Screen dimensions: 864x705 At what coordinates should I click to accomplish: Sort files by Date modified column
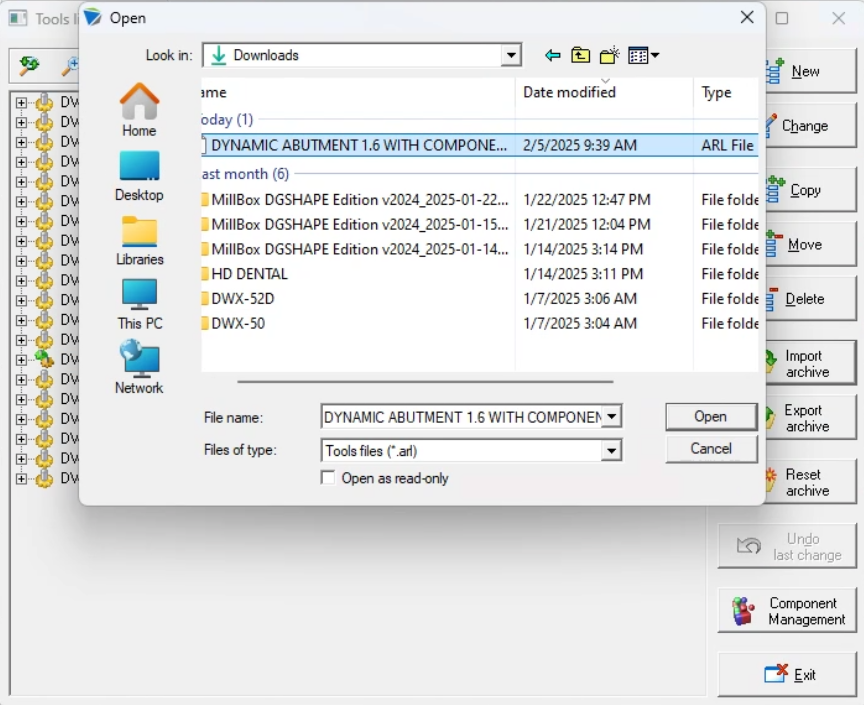604,92
